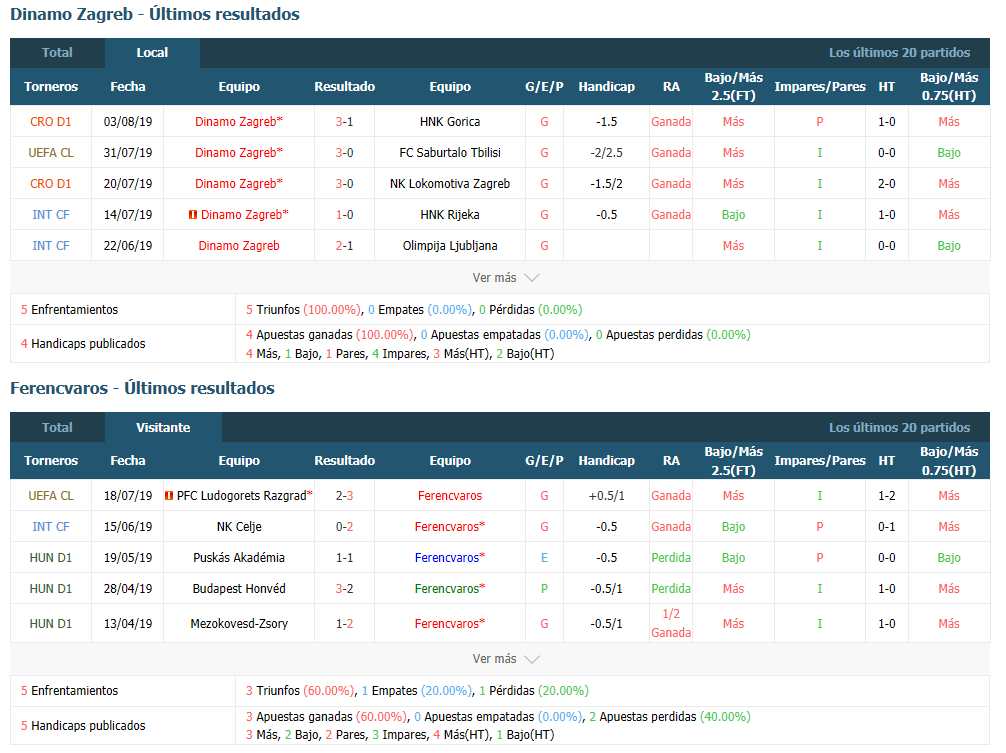The height and width of the screenshot is (753, 1006).
Task: Click Dinamo Zagreb in the 22/06/19 row
Action: (239, 246)
